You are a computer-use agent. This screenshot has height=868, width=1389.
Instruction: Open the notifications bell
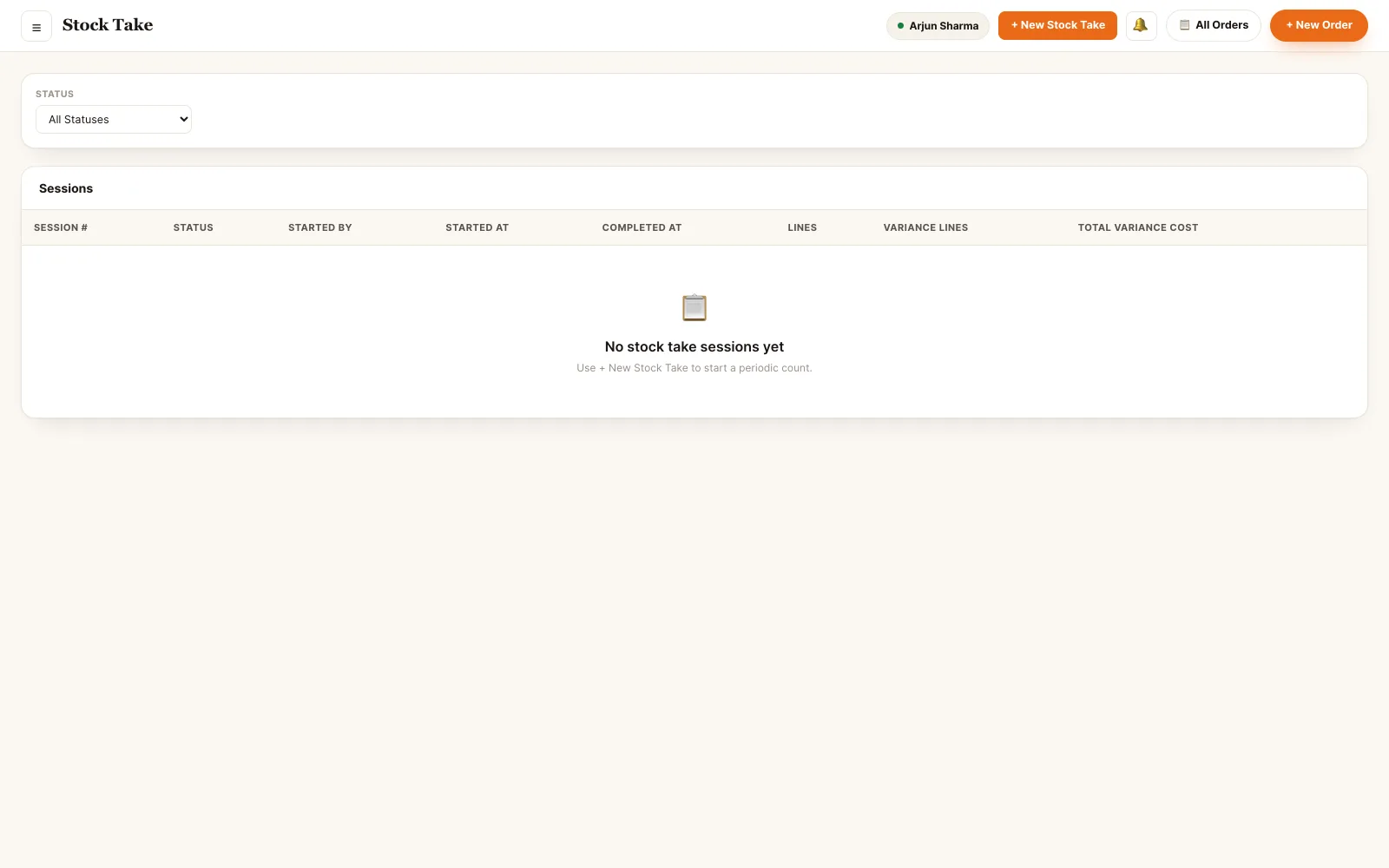pyautogui.click(x=1141, y=25)
